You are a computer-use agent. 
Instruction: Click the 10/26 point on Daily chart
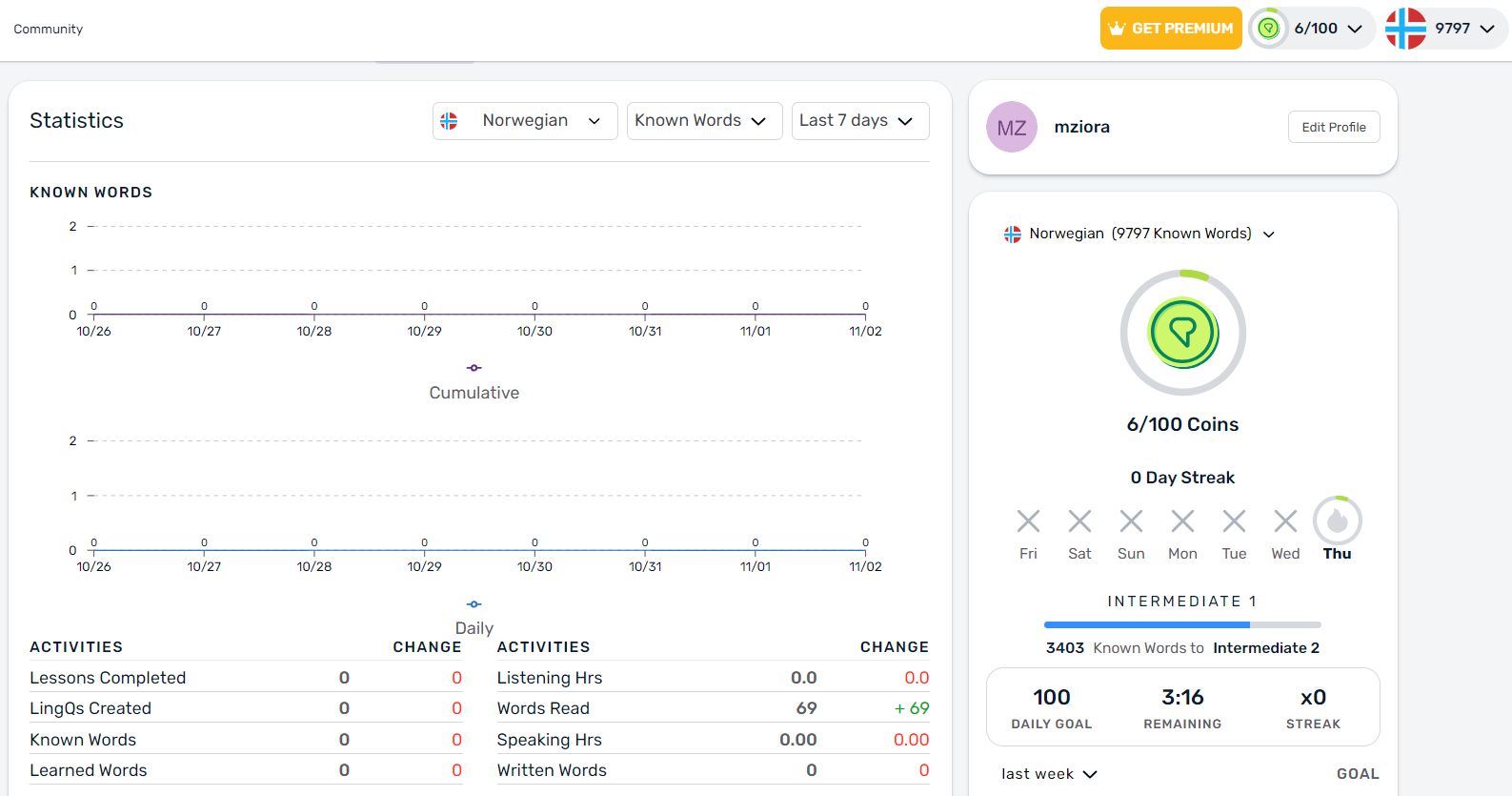click(93, 550)
